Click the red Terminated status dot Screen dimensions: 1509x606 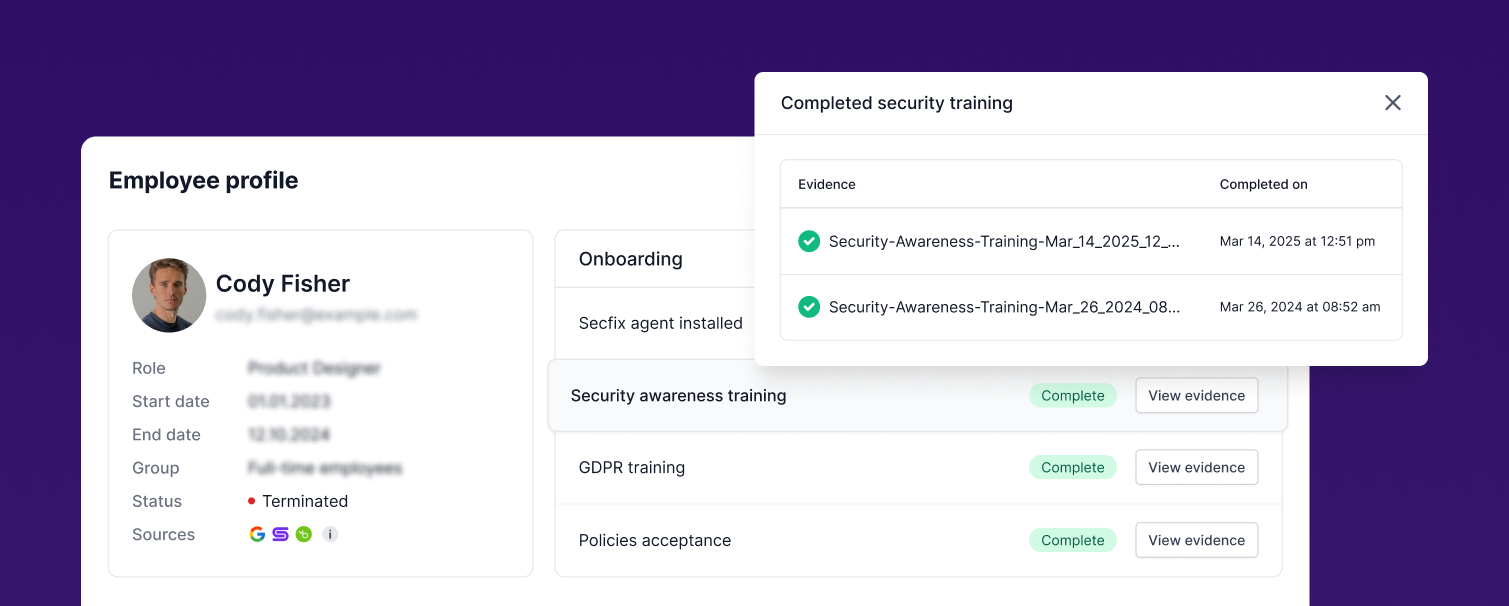[x=251, y=501]
